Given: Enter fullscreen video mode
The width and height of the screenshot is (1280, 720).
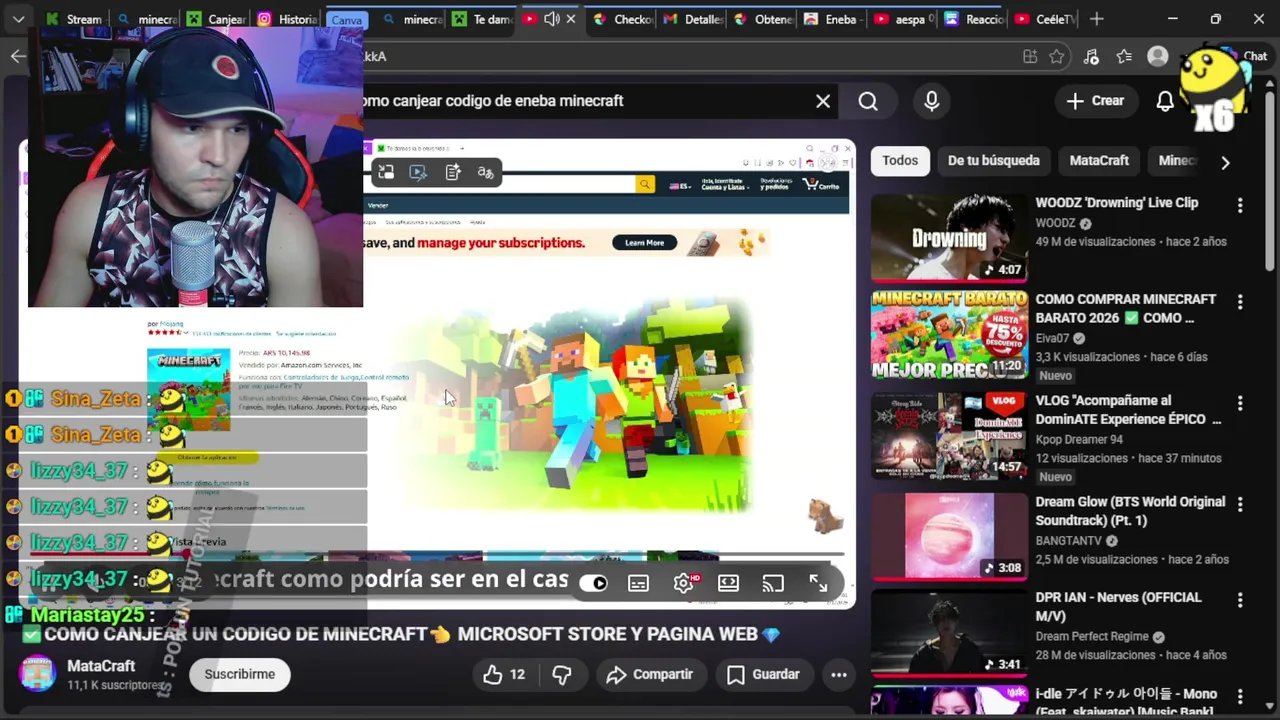Looking at the screenshot, I should click(x=818, y=583).
